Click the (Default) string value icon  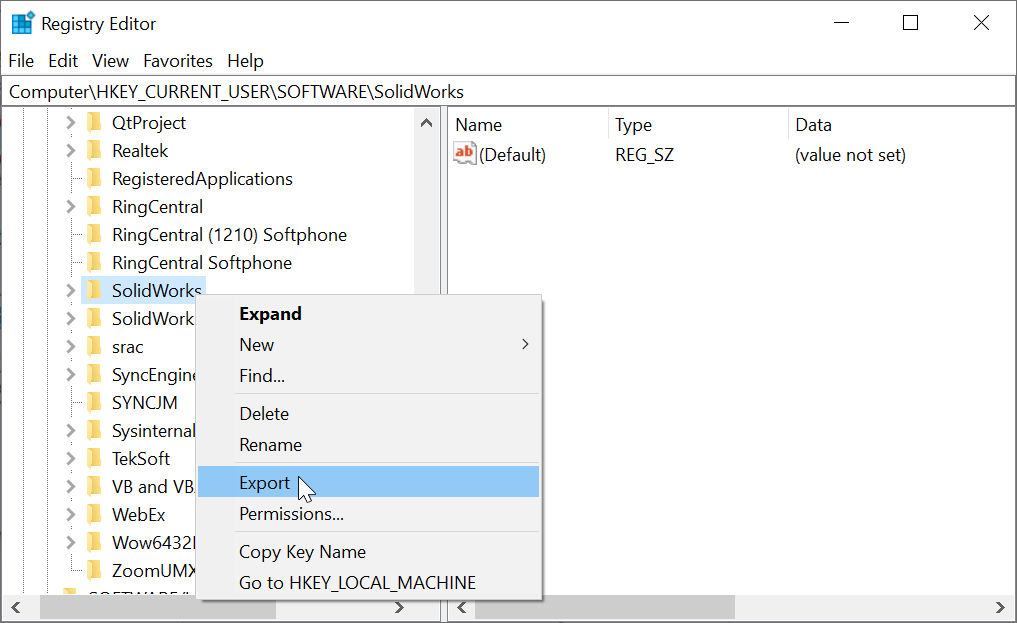(465, 154)
